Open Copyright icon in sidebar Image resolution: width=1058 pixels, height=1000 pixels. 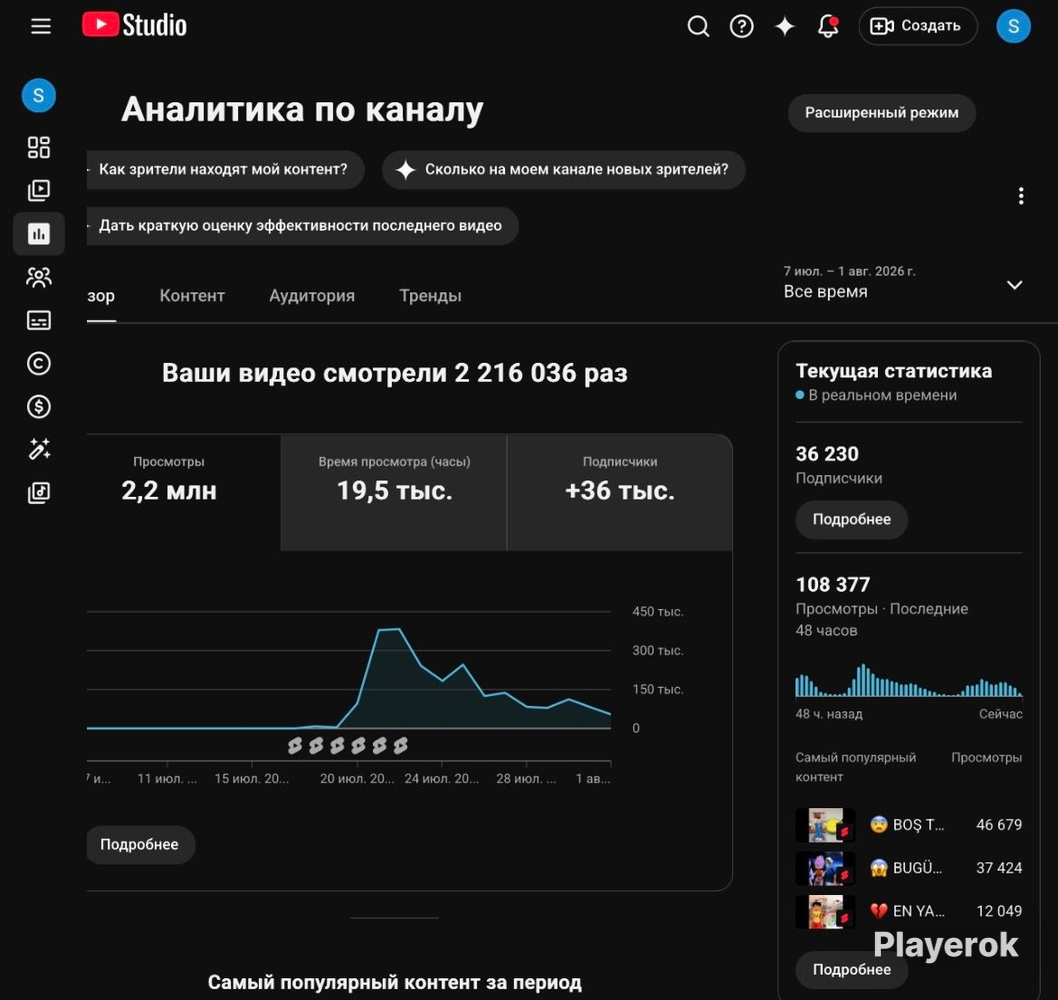(x=38, y=363)
